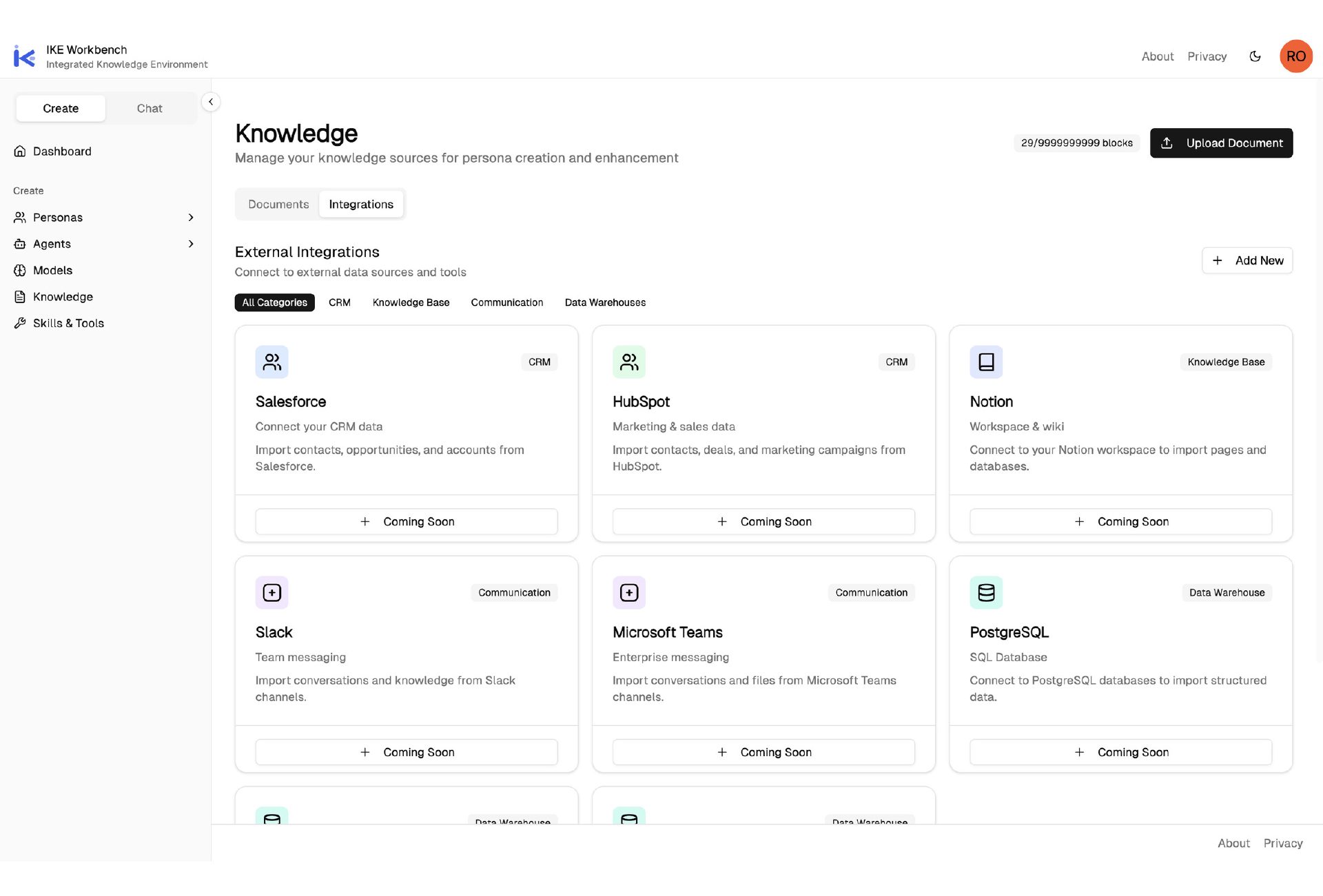Click the External Integrations heading
1323x896 pixels.
[307, 252]
